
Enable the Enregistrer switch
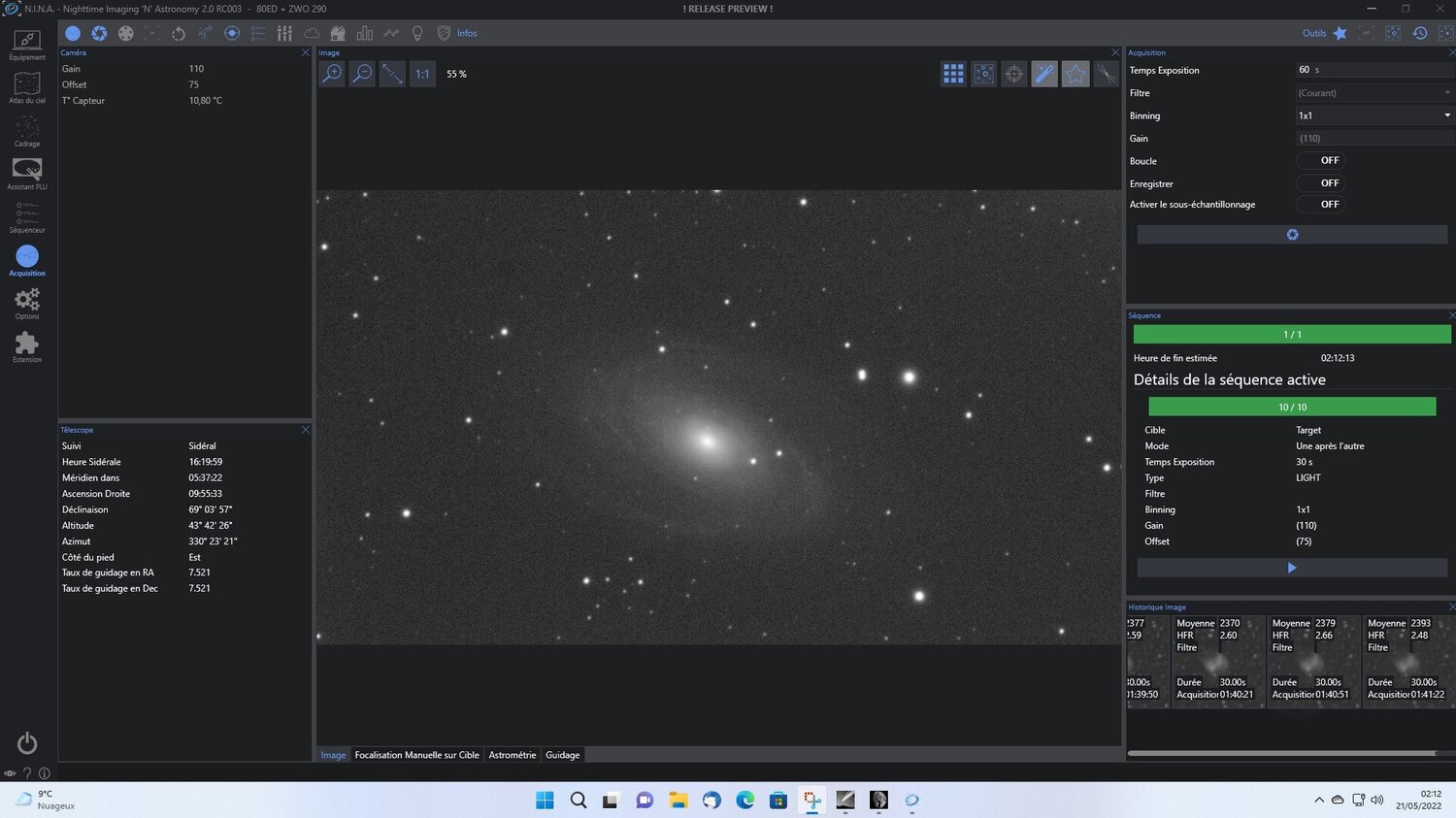tap(1322, 183)
